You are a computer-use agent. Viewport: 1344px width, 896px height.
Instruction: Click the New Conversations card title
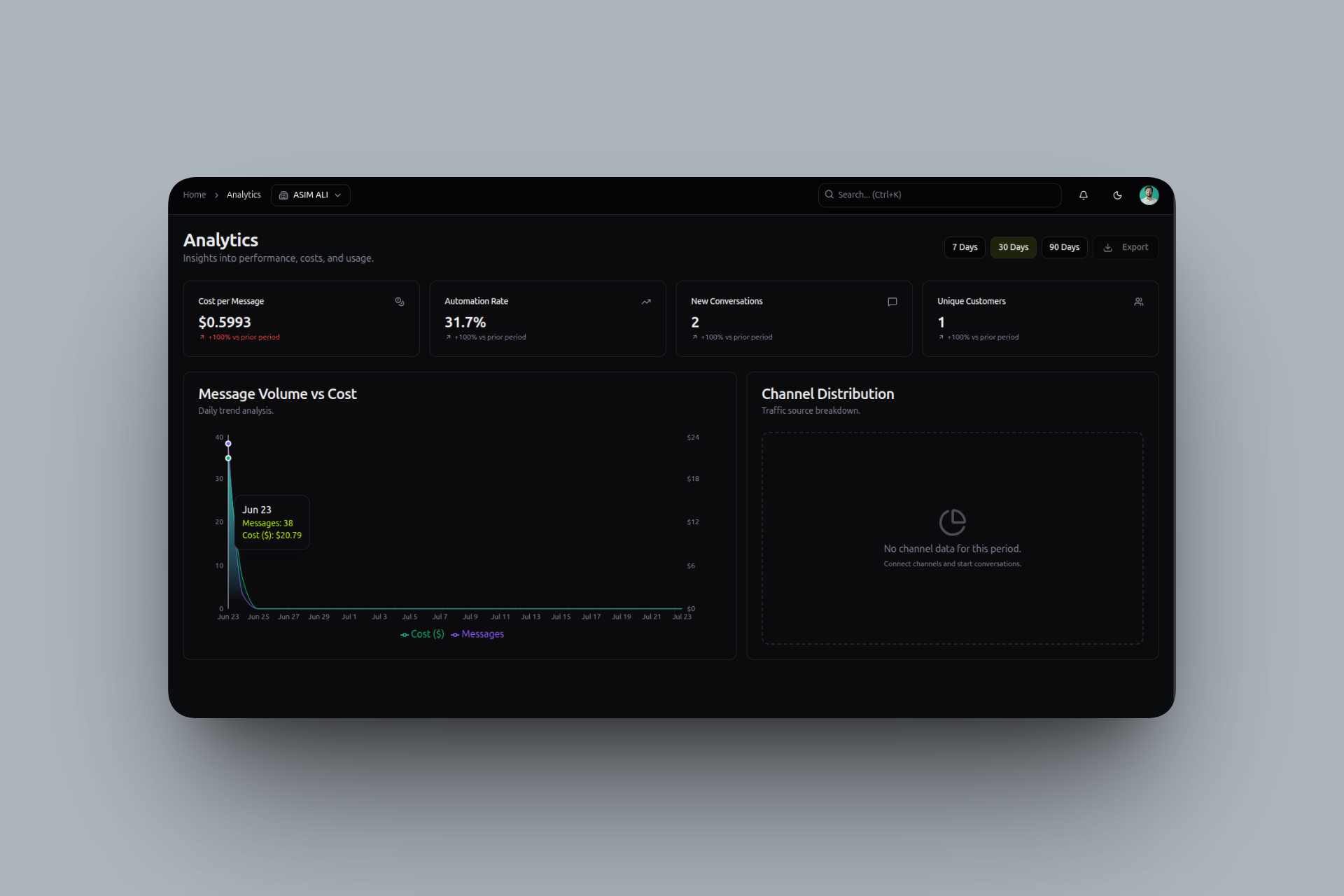pos(727,302)
